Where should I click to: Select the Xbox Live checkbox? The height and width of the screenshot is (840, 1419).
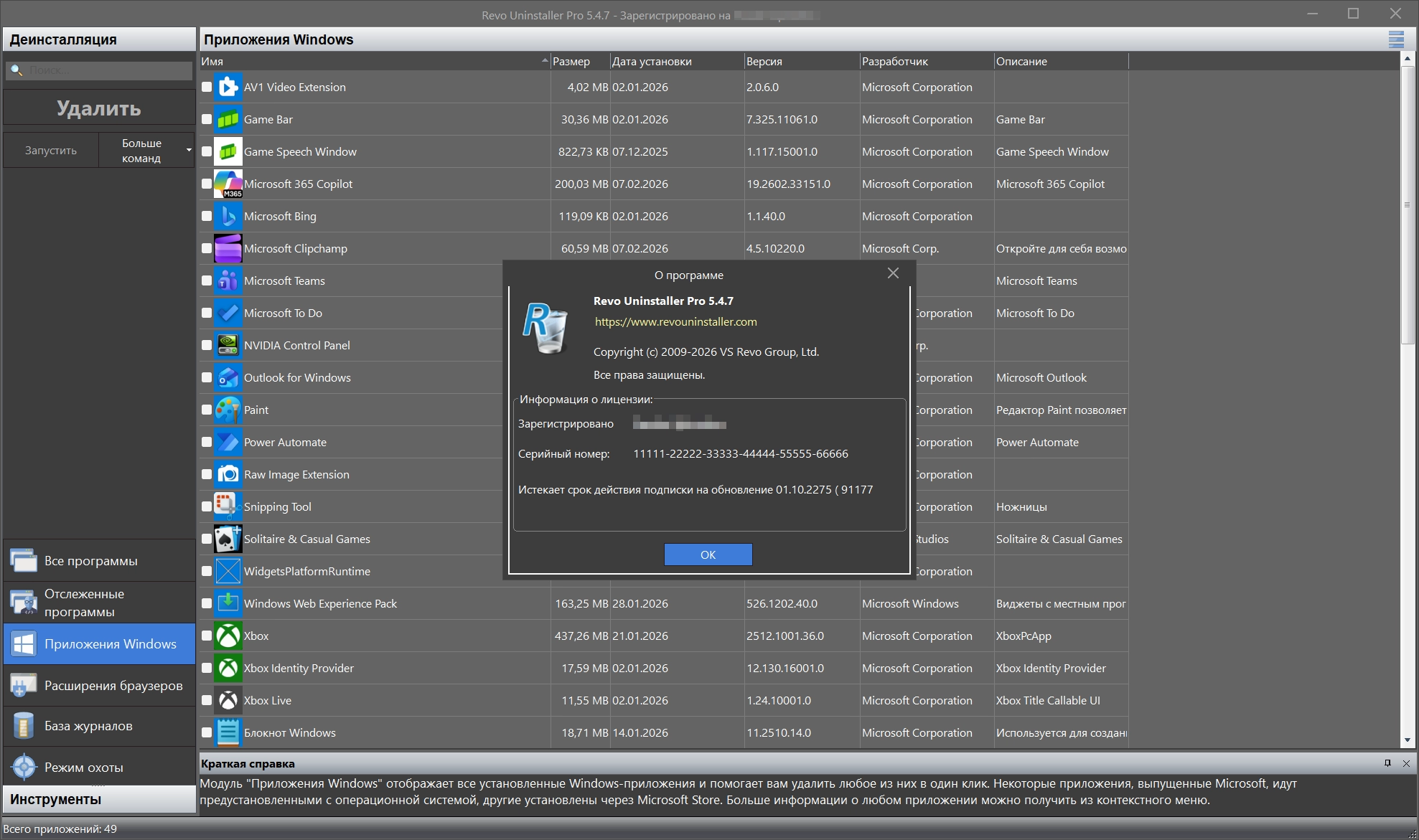(x=207, y=700)
